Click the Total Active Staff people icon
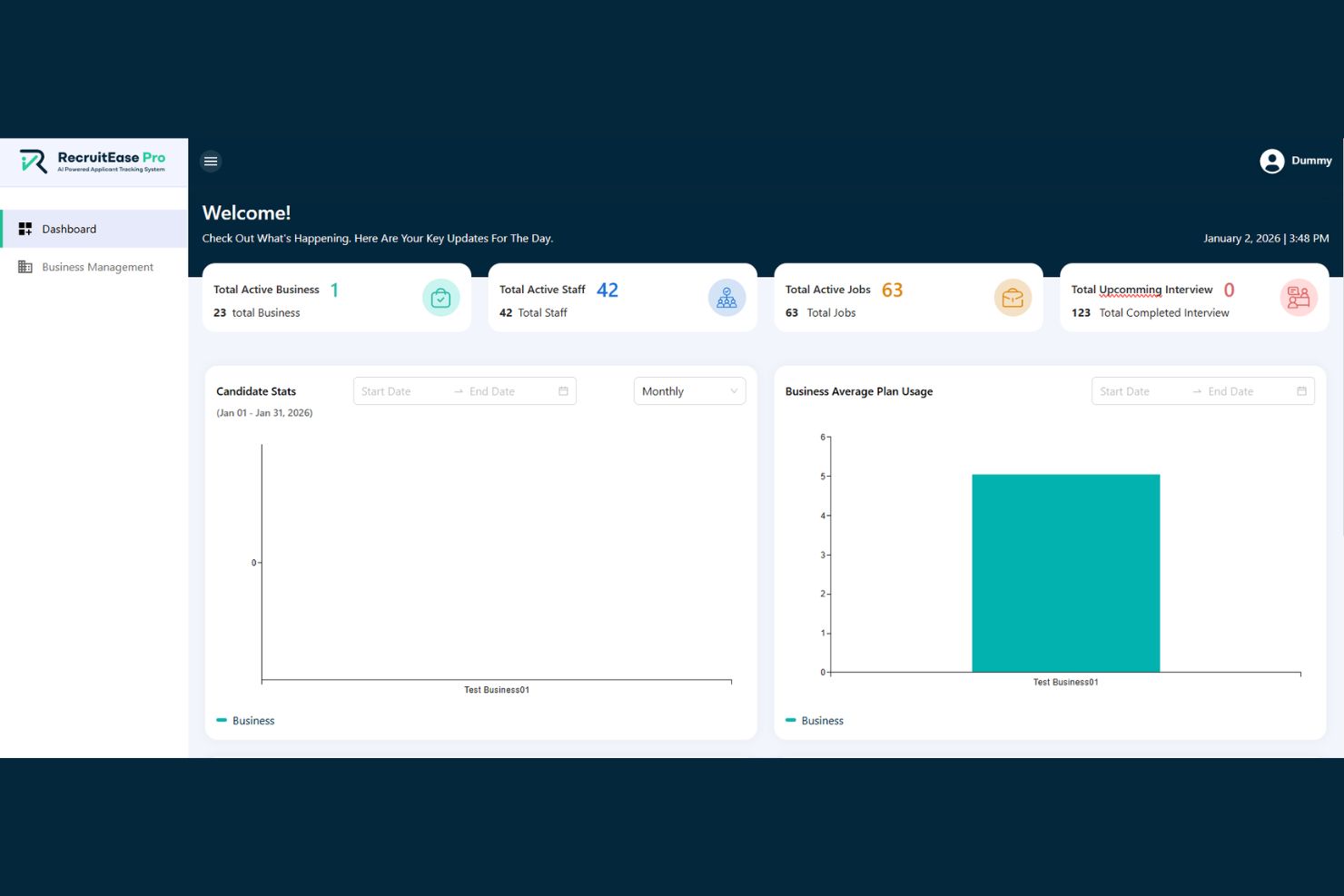 tap(726, 298)
